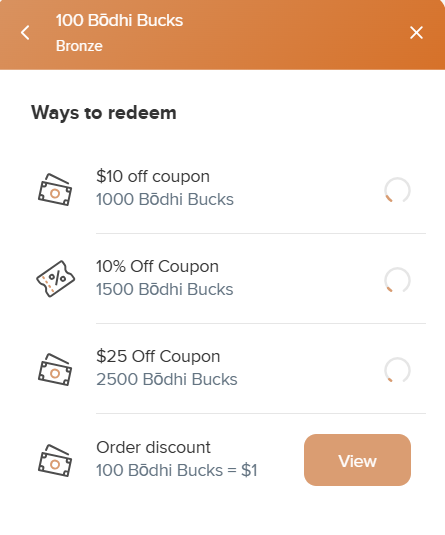Select the $10 off coupon title
445x535 pixels.
pyautogui.click(x=153, y=177)
